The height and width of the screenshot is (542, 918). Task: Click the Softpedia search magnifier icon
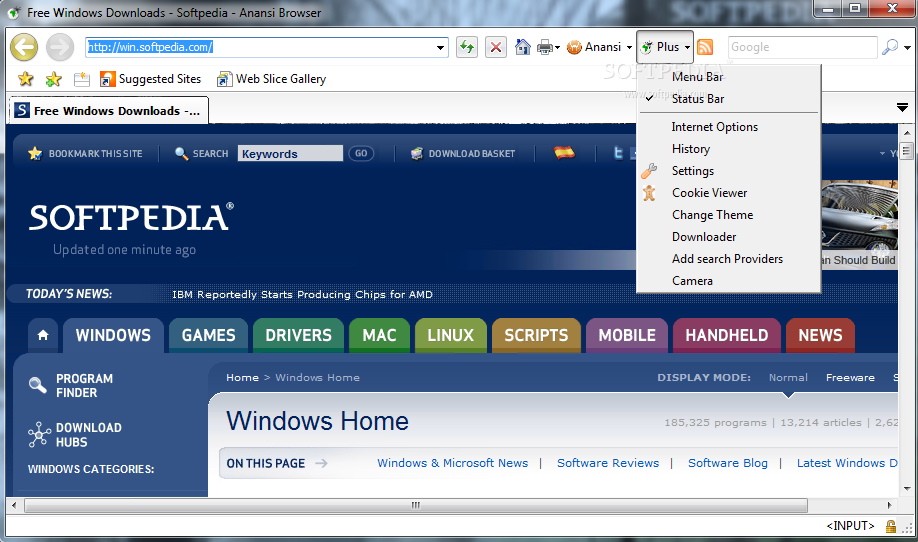181,153
